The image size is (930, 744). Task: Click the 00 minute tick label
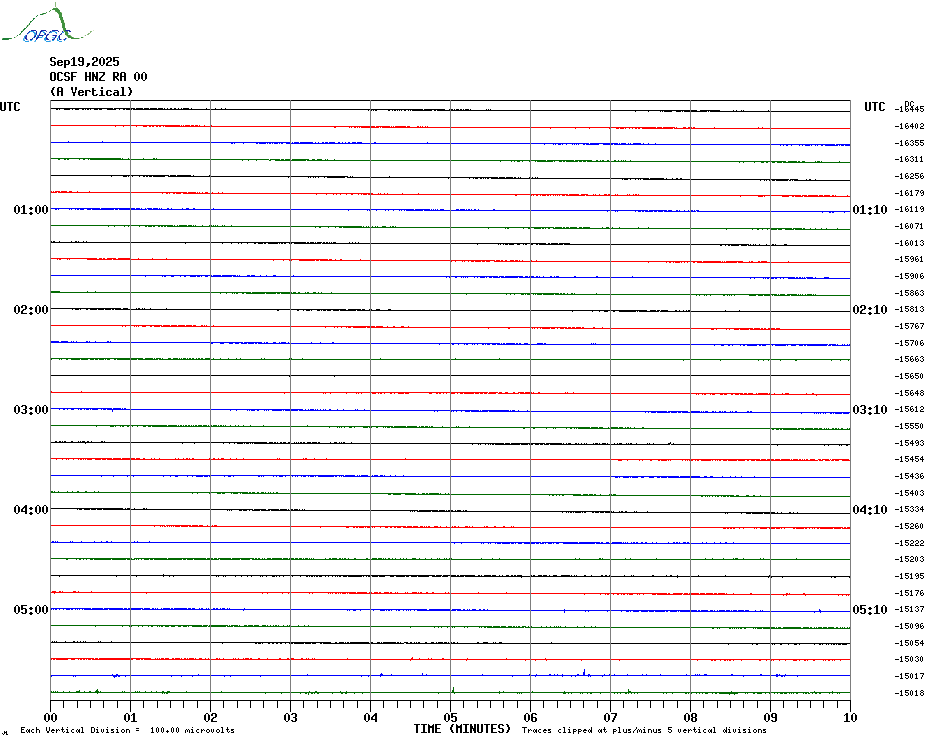pyautogui.click(x=50, y=717)
